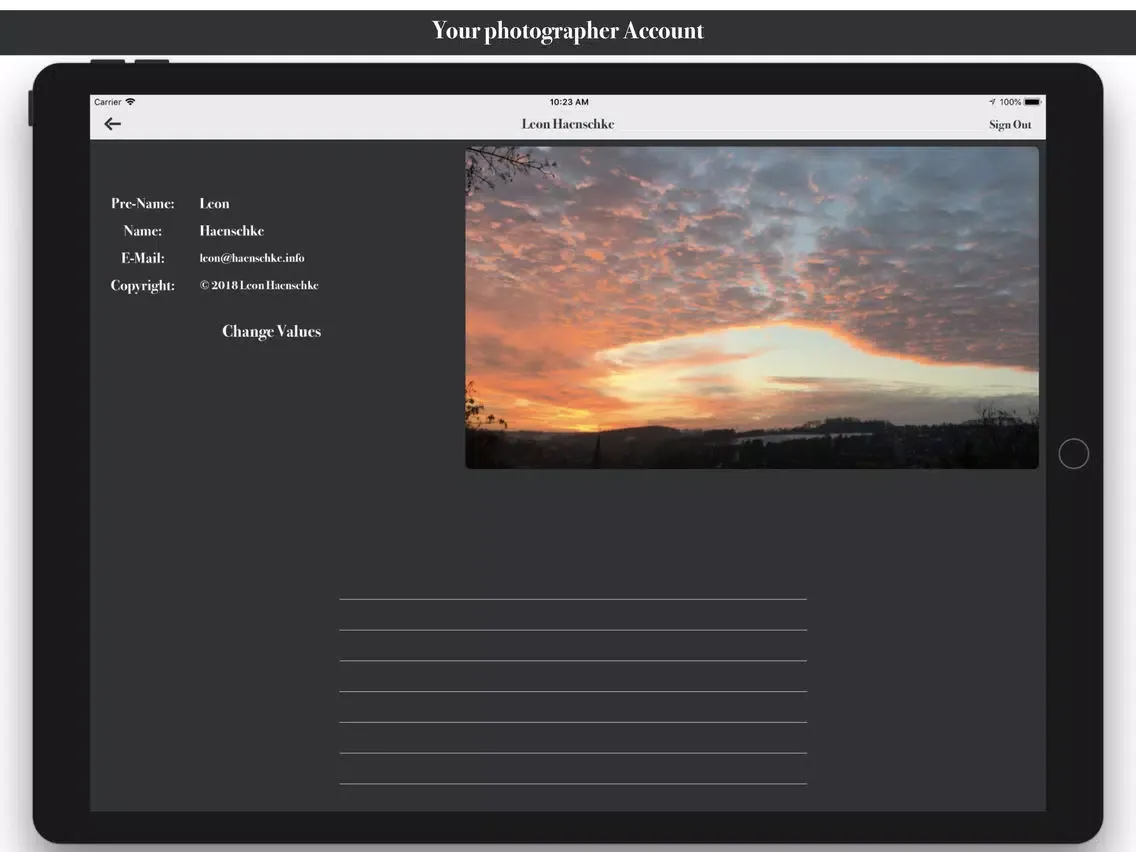Tap the location arrow status icon
This screenshot has height=852, width=1136.
click(992, 102)
